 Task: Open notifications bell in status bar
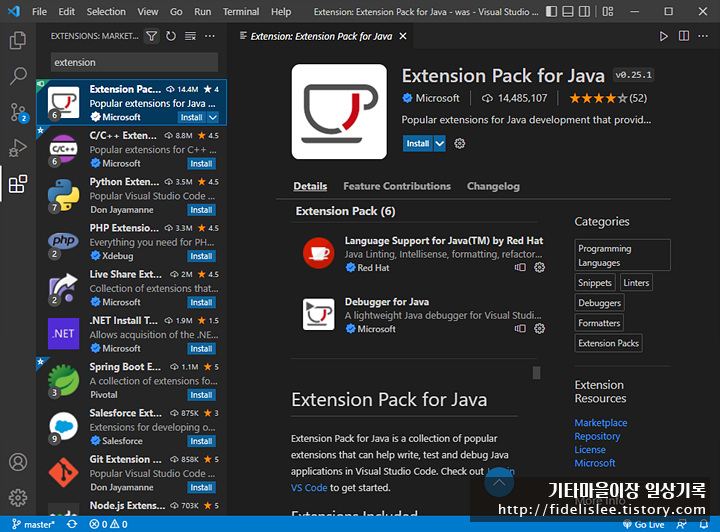pos(703,524)
